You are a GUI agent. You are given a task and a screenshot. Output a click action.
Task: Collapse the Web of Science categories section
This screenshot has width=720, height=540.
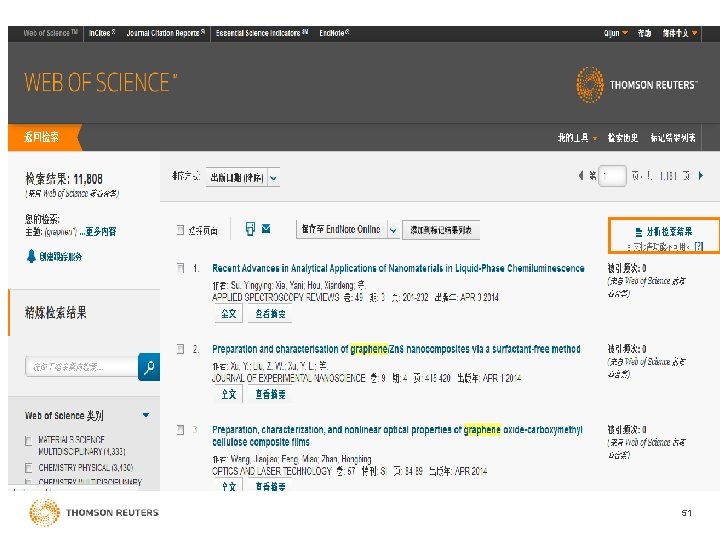[146, 415]
